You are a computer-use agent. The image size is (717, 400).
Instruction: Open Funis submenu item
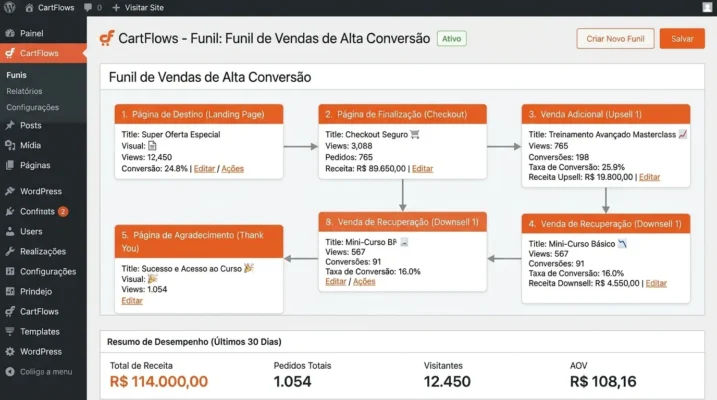point(16,75)
